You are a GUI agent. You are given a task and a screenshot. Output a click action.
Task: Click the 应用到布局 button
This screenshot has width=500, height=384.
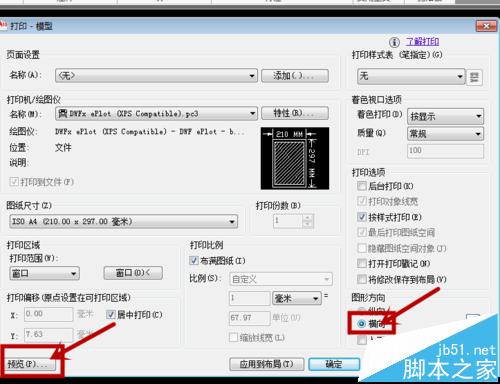[267, 364]
